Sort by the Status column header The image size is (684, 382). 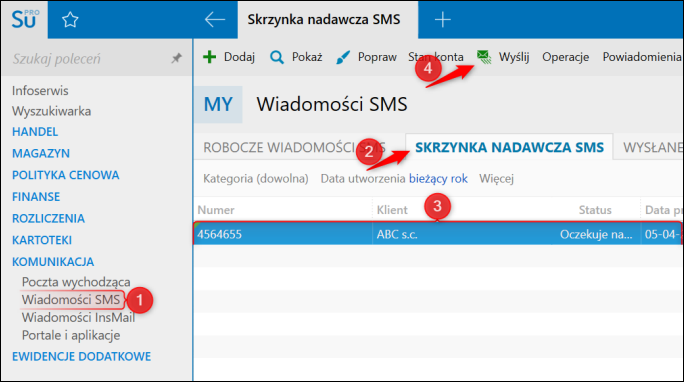(x=595, y=210)
